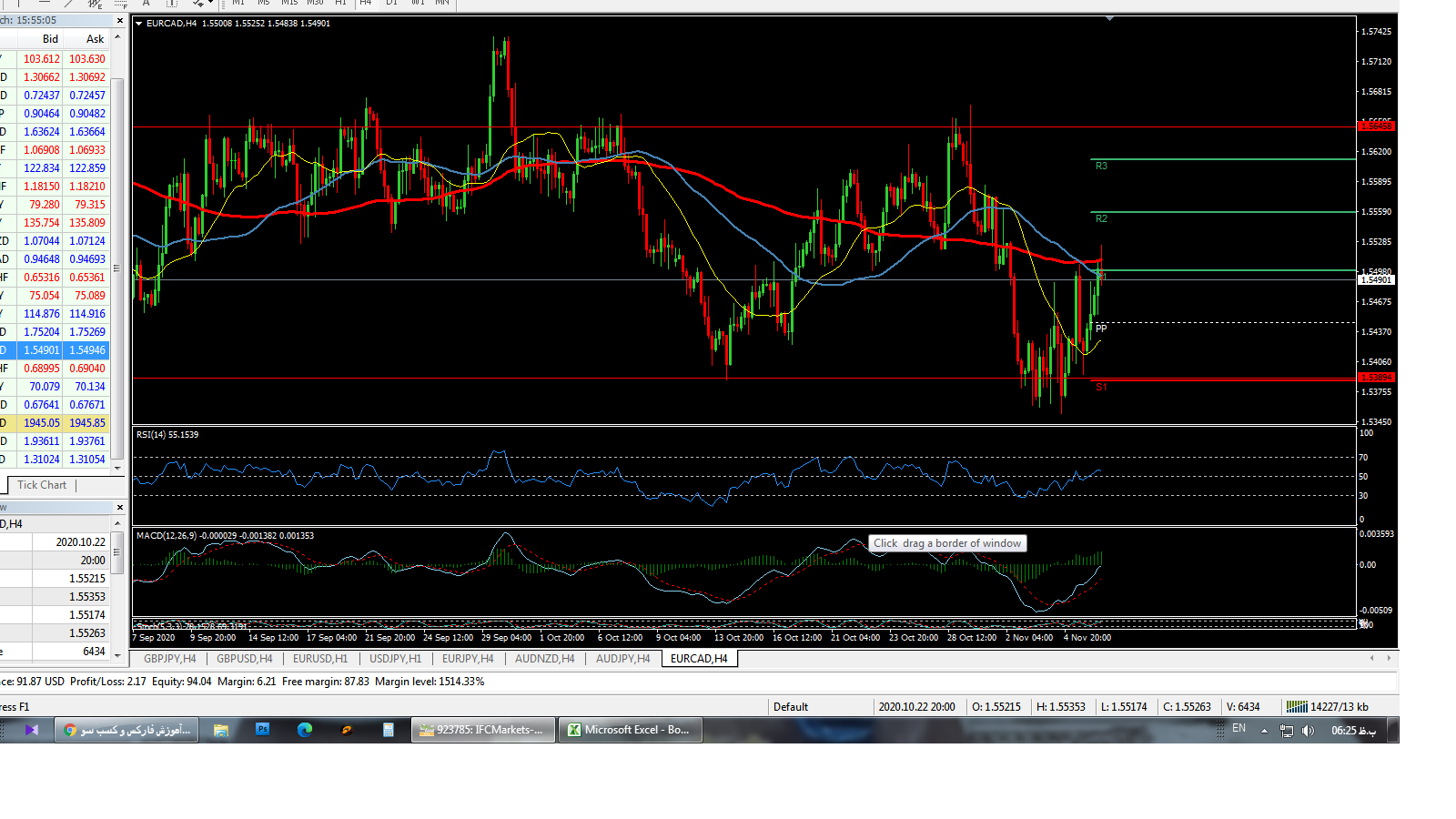This screenshot has width=1456, height=819.
Task: Select the active EURCAD,H4 chart tab
Action: point(699,659)
